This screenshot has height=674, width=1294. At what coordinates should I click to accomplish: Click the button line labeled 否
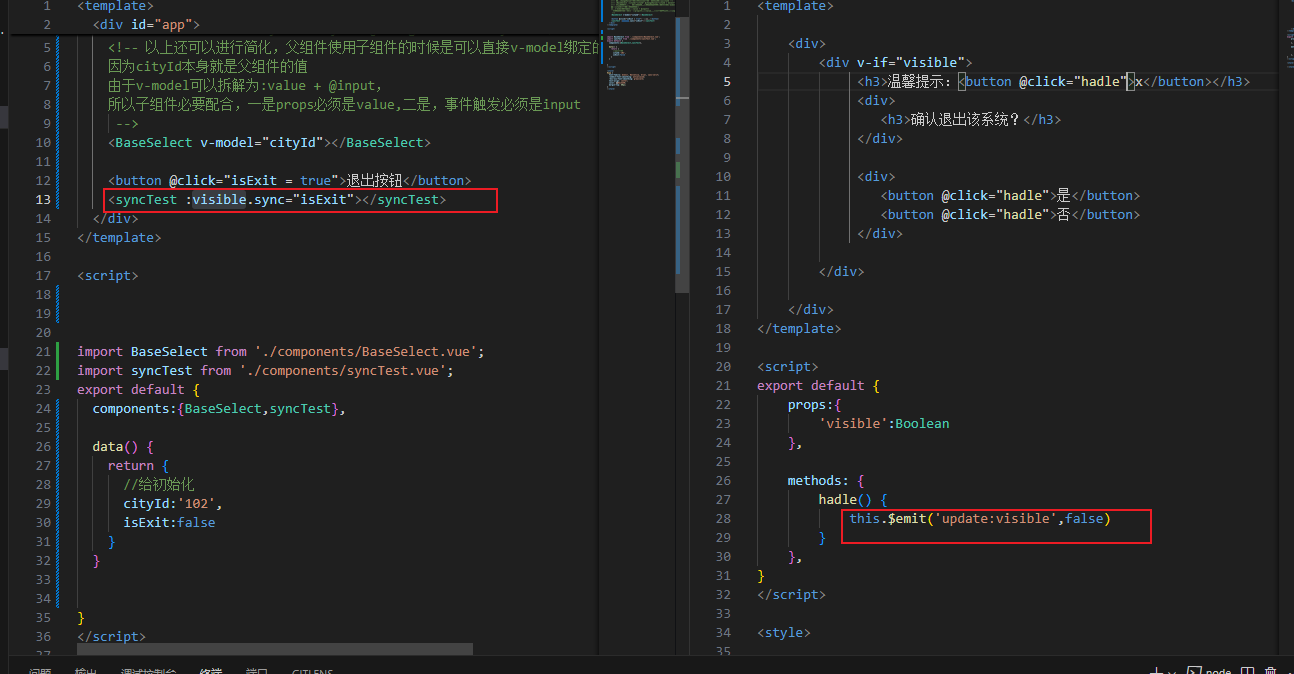point(1010,215)
